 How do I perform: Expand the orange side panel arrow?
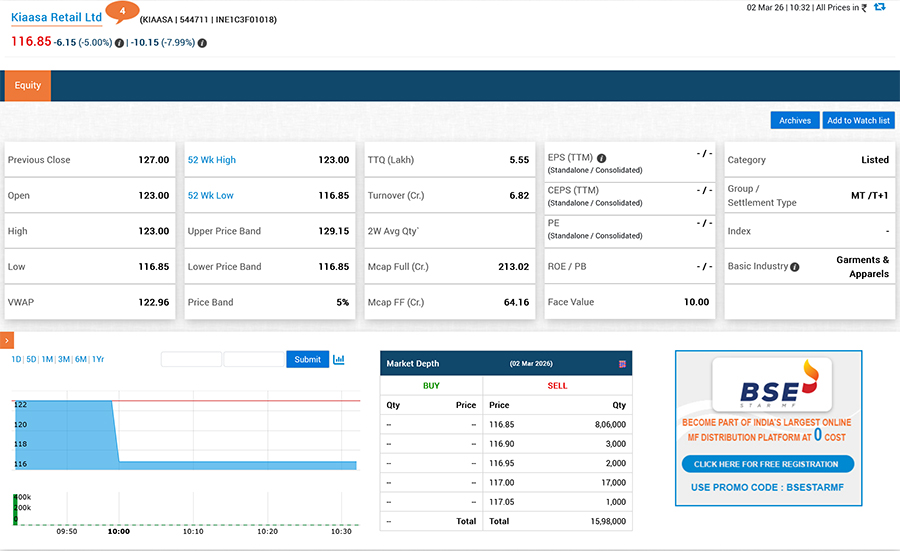[x=6, y=341]
